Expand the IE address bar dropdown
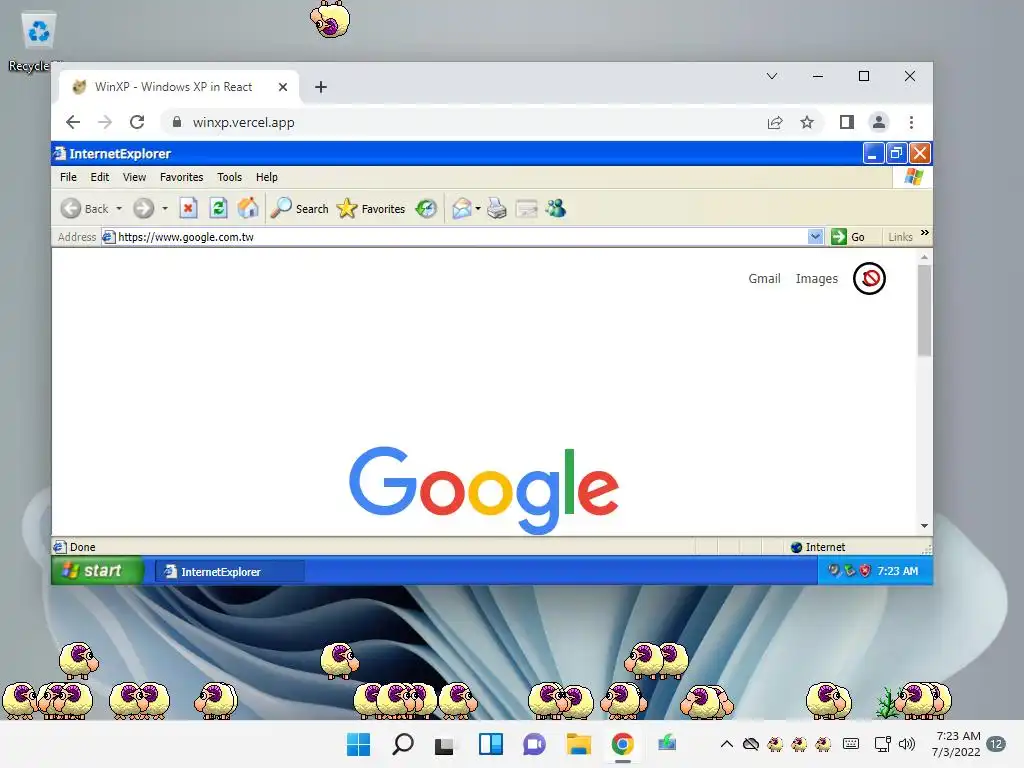The width and height of the screenshot is (1024, 768). click(815, 236)
